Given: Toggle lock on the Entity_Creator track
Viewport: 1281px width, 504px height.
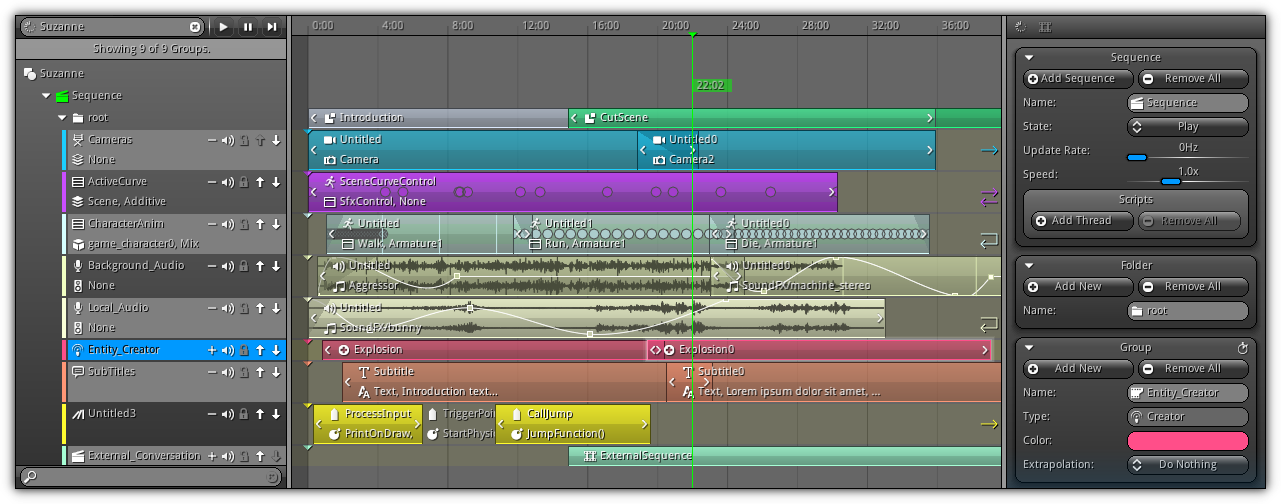Looking at the screenshot, I should tap(244, 351).
